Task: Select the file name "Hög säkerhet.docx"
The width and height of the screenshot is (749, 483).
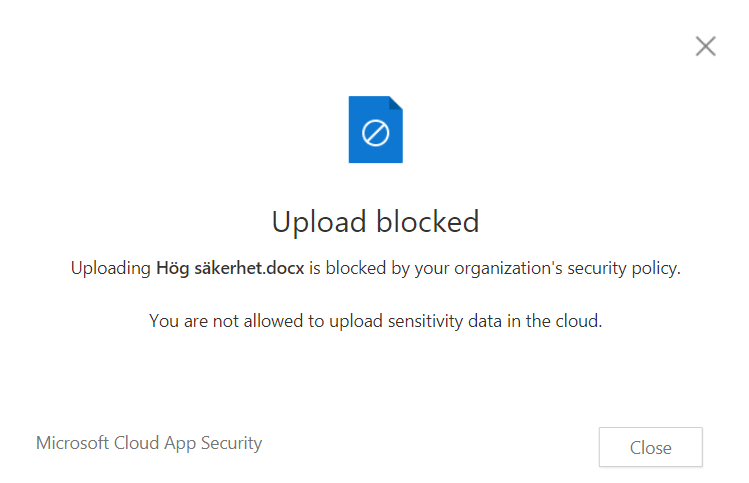Action: click(x=230, y=269)
